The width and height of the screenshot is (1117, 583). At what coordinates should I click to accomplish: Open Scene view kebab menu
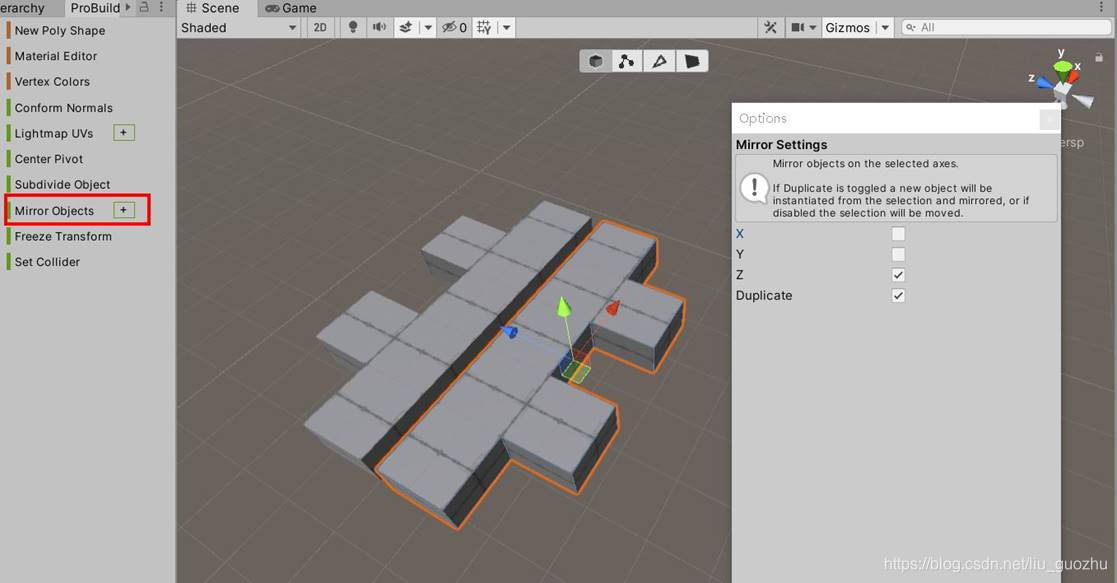click(1102, 8)
